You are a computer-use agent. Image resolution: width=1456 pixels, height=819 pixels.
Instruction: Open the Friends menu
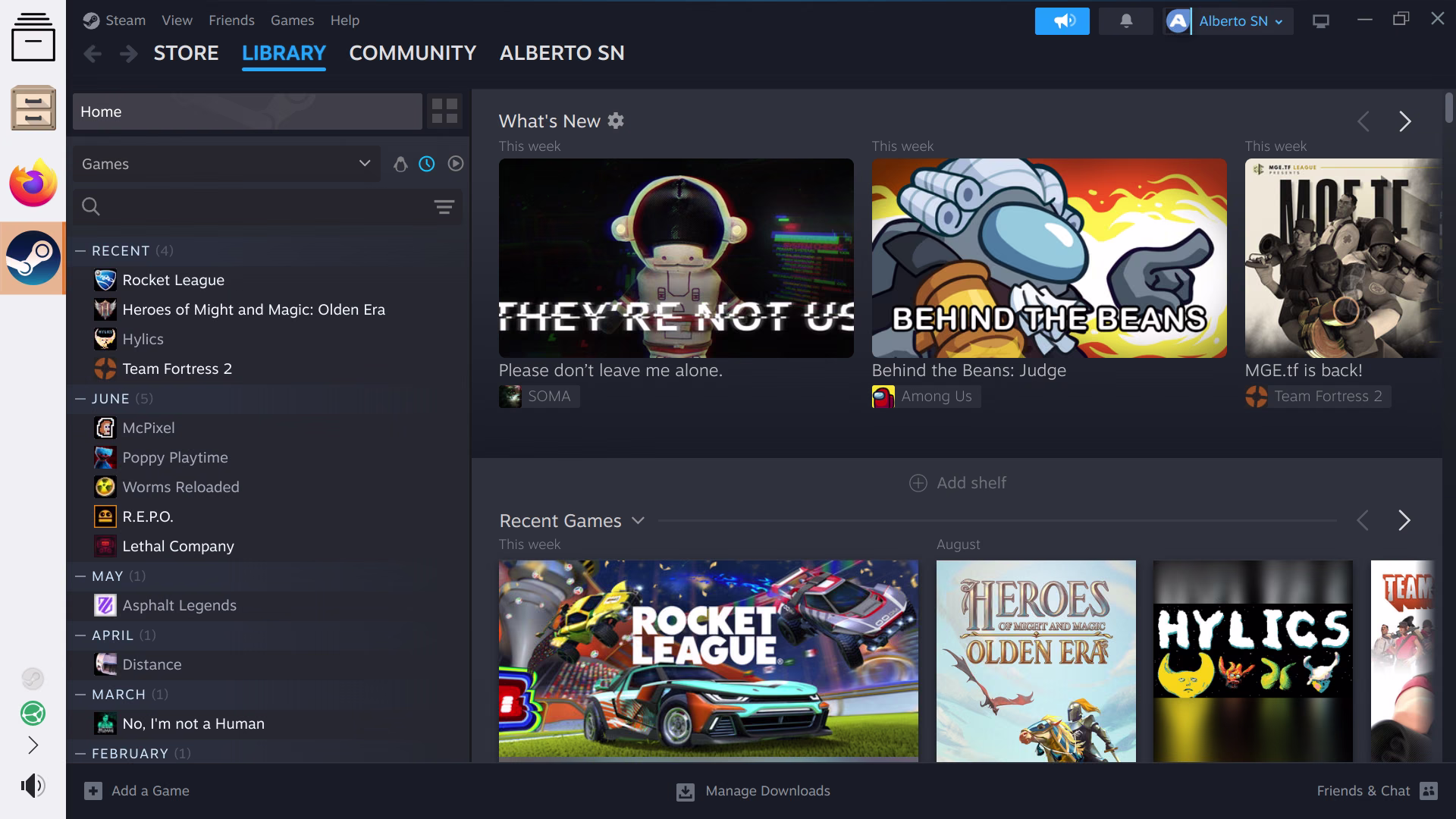click(x=231, y=20)
